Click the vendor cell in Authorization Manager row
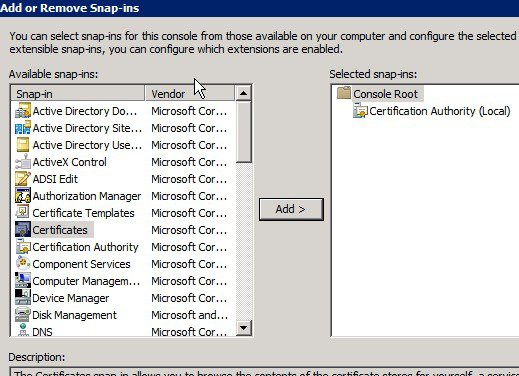The height and width of the screenshot is (376, 519). click(x=189, y=196)
